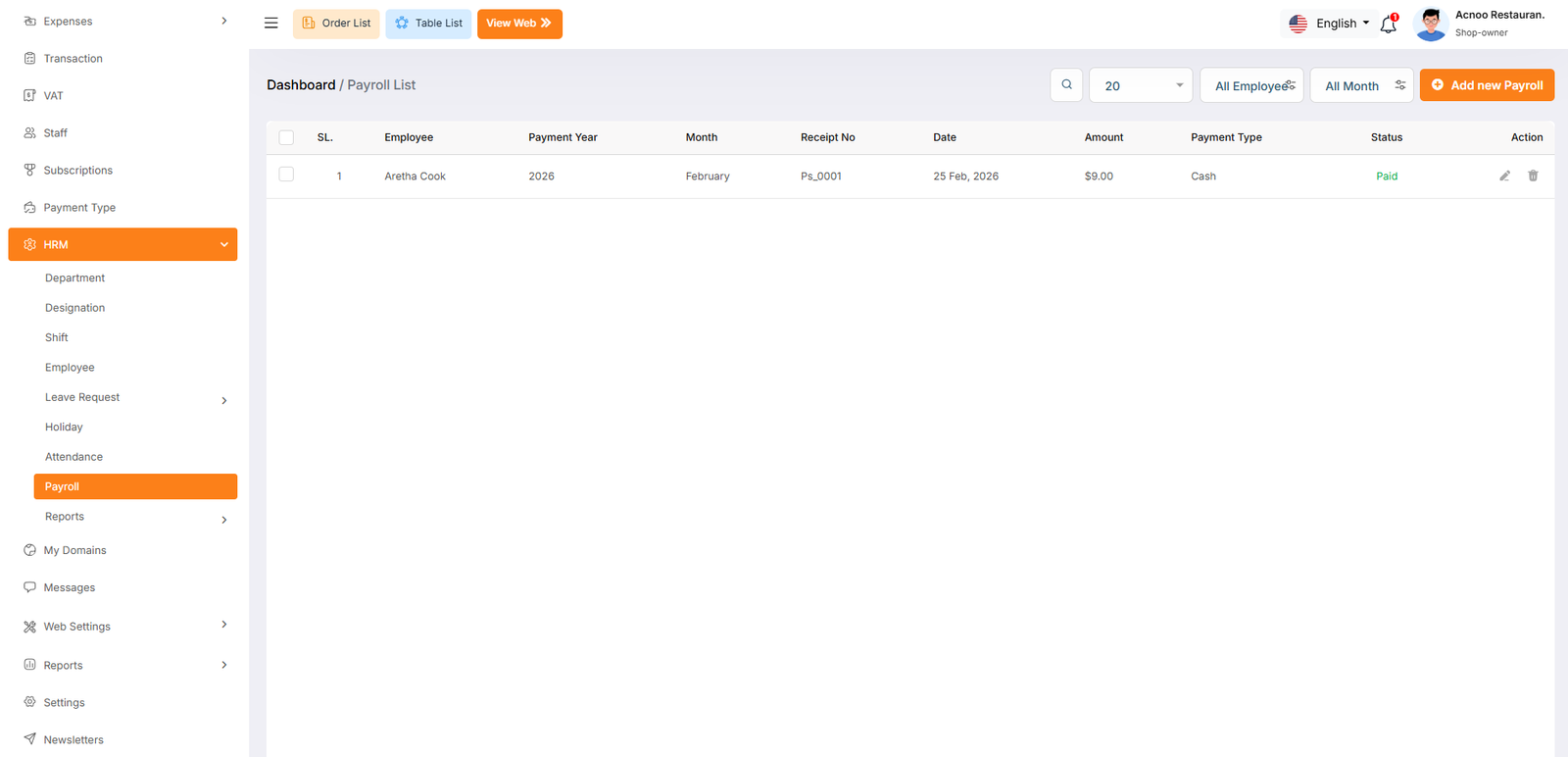This screenshot has width=1568, height=757.
Task: Tick the select-all checkbox in table header
Action: click(286, 138)
